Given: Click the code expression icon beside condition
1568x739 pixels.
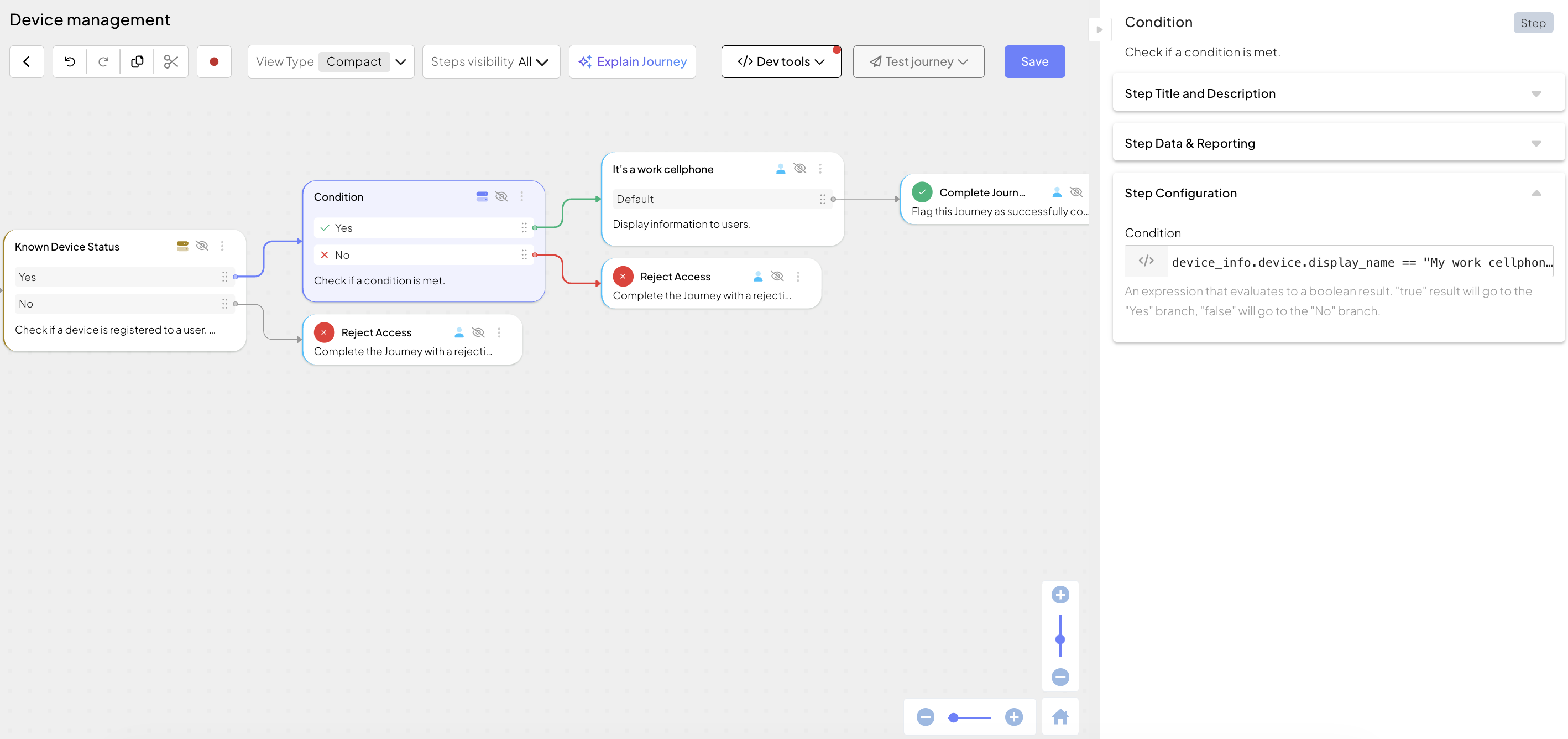Looking at the screenshot, I should click(x=1146, y=261).
